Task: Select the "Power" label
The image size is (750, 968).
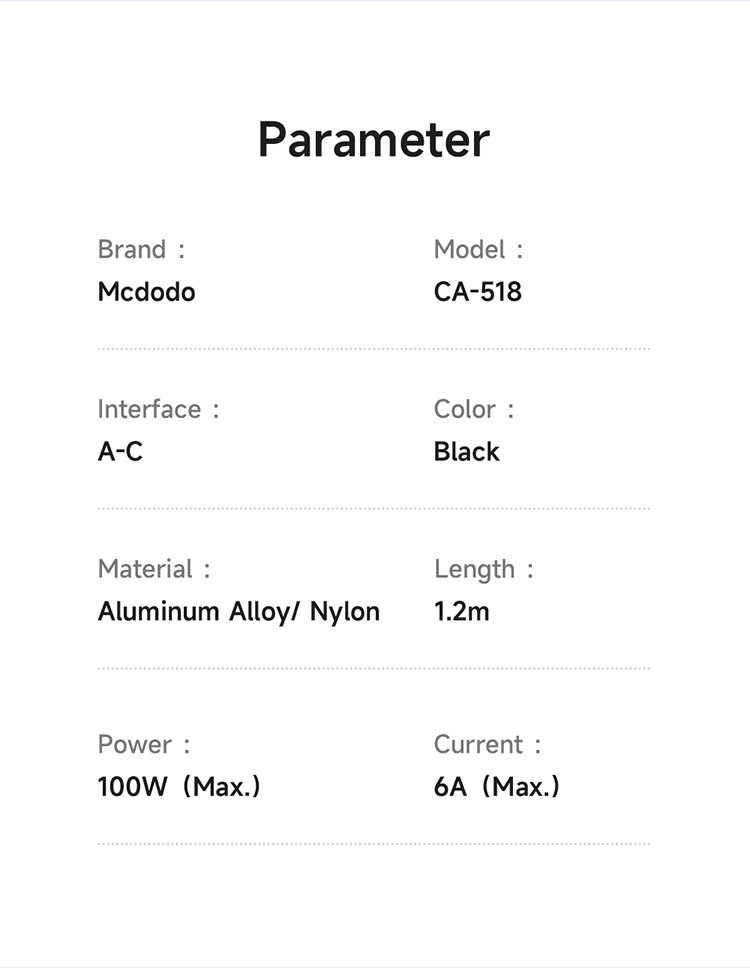Action: coord(134,745)
